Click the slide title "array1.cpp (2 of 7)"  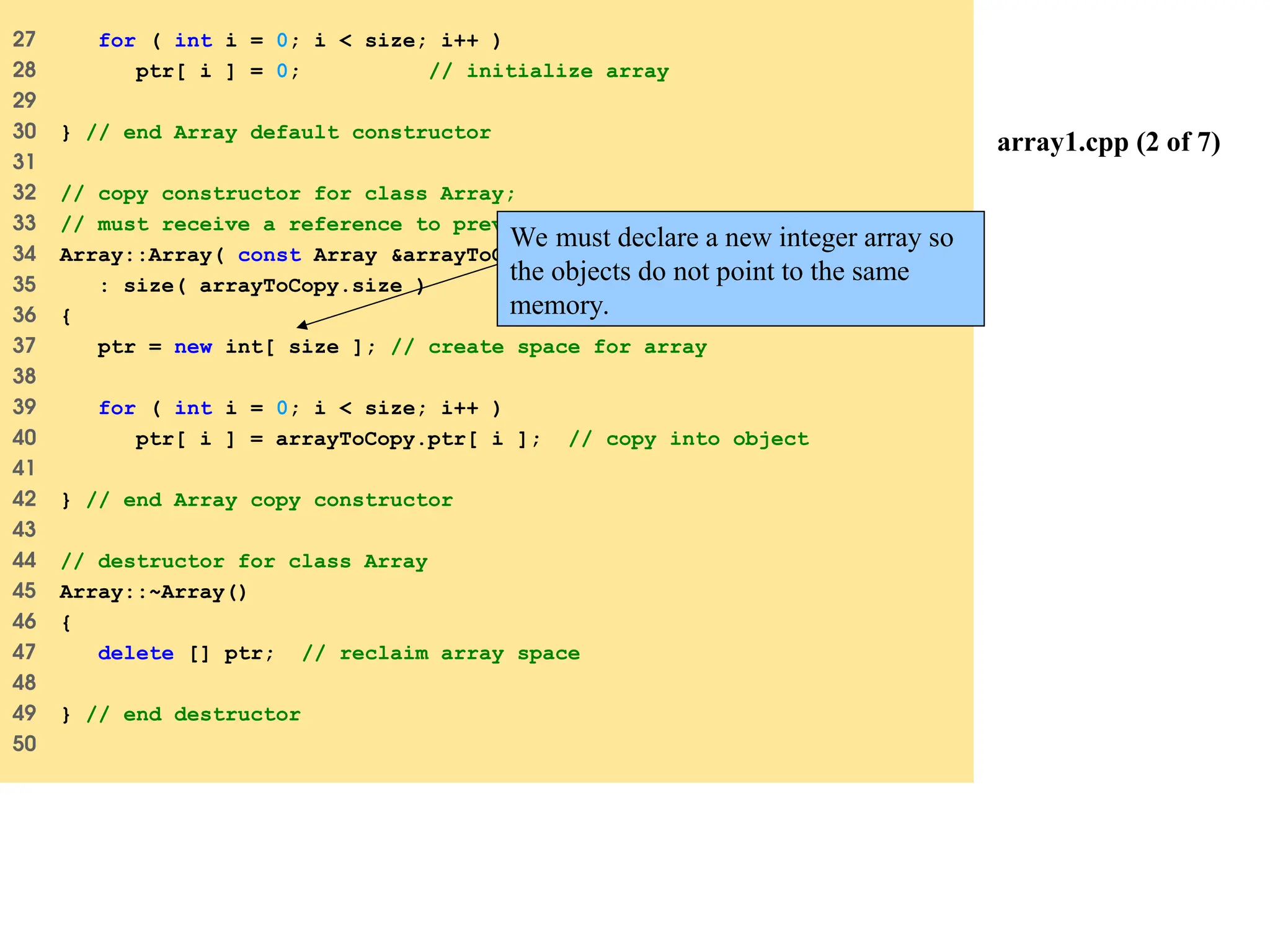point(1108,142)
